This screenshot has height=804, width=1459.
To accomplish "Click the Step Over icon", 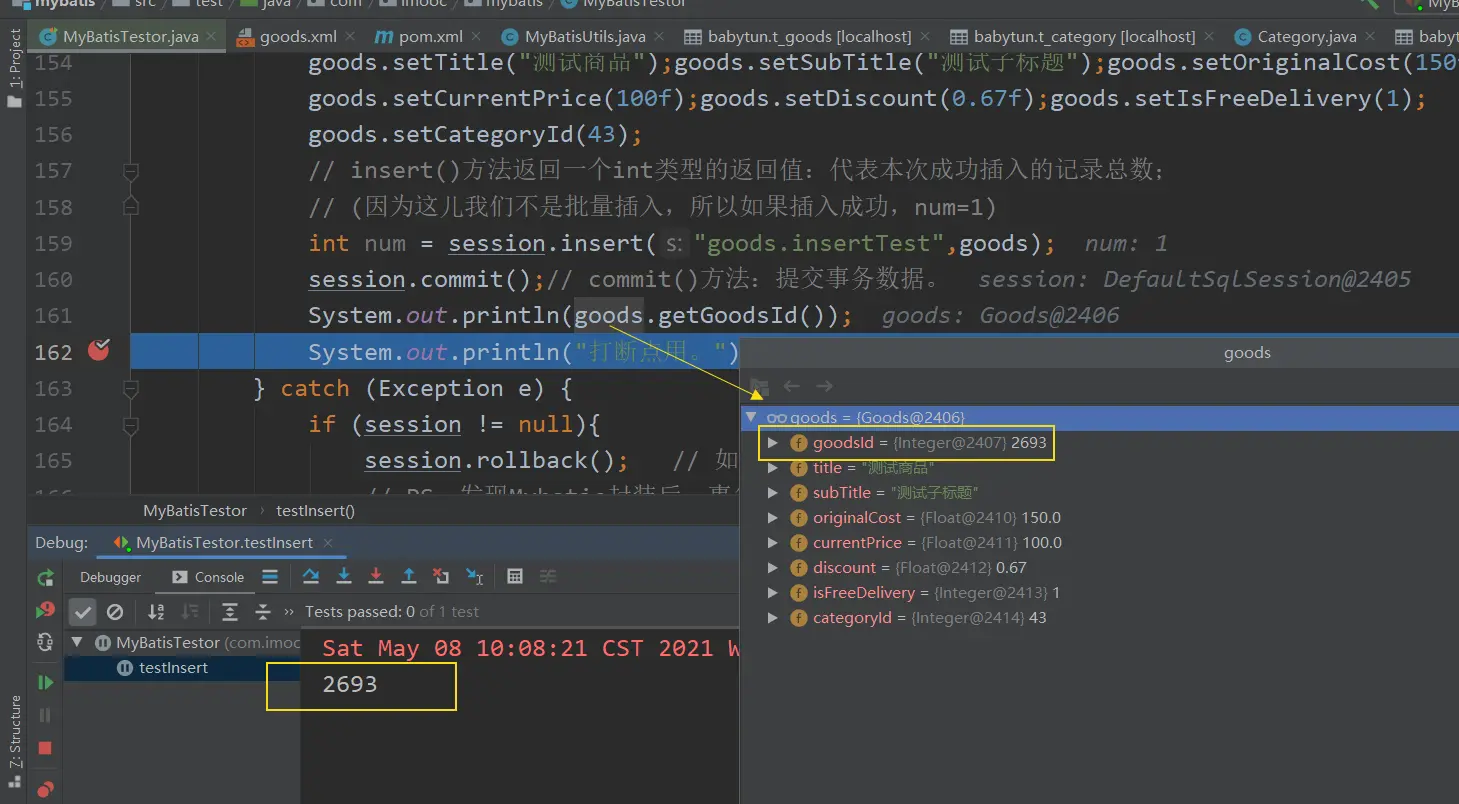I will [x=311, y=576].
